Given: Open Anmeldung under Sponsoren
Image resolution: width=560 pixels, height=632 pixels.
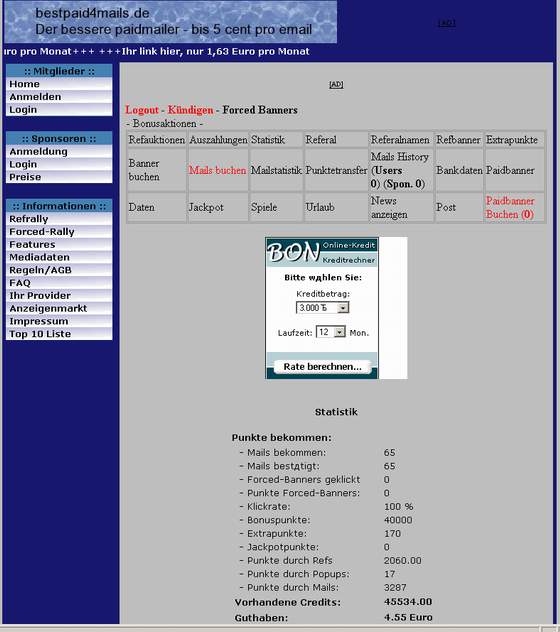Looking at the screenshot, I should tap(59, 152).
